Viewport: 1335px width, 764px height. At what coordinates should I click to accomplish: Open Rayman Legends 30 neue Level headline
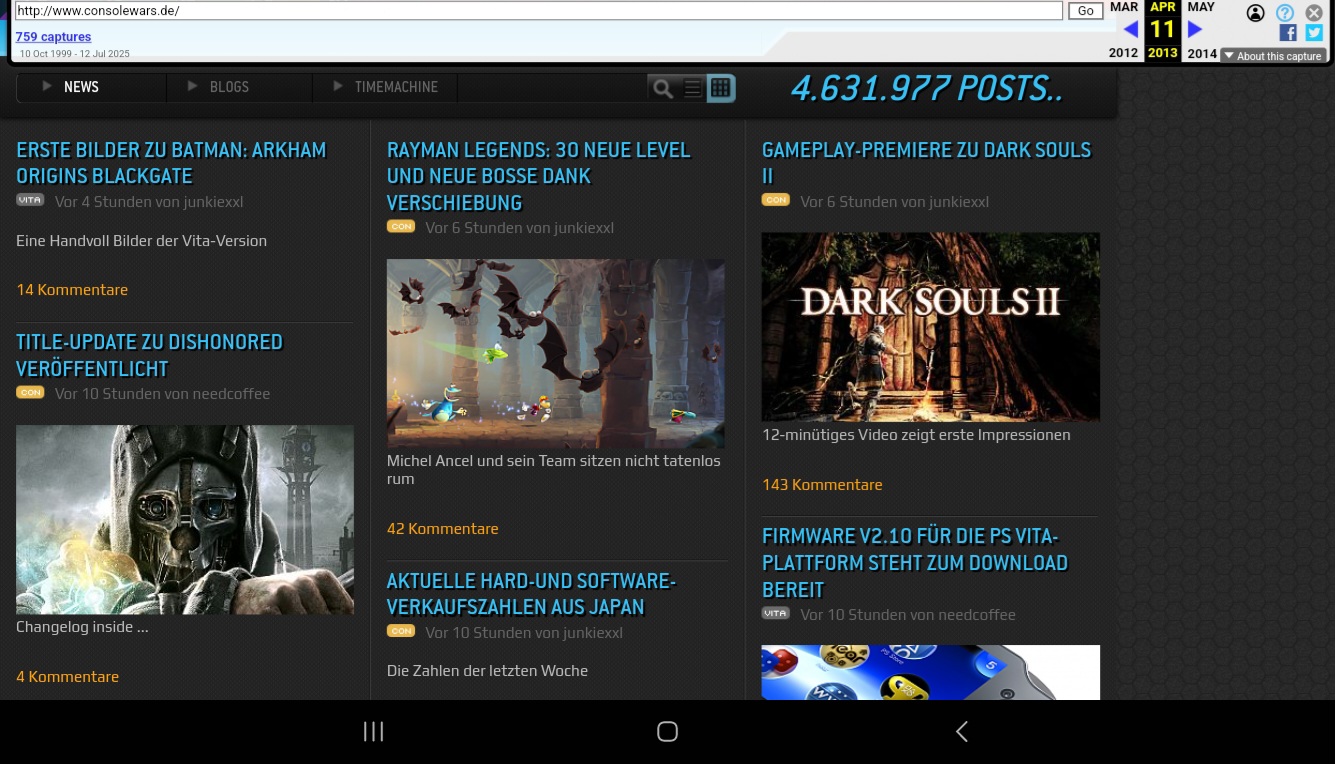click(x=539, y=176)
